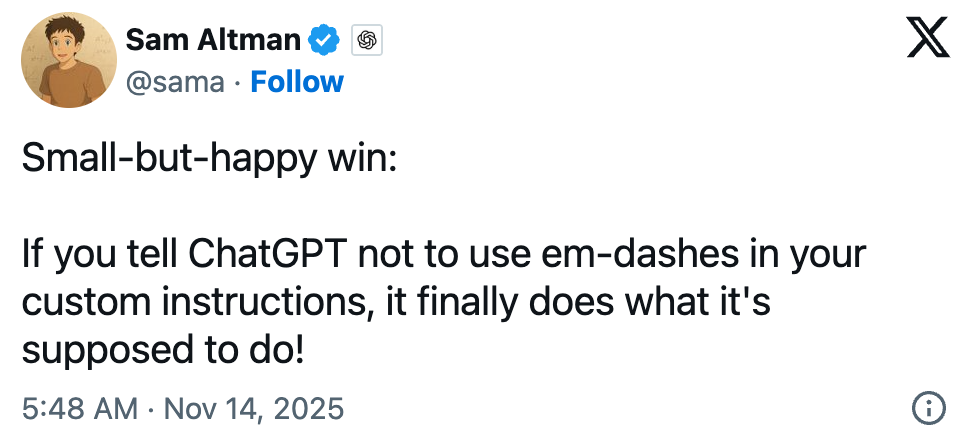This screenshot has height=446, width=972.
Task: Click Sam Altman's profile avatar
Action: (x=64, y=62)
